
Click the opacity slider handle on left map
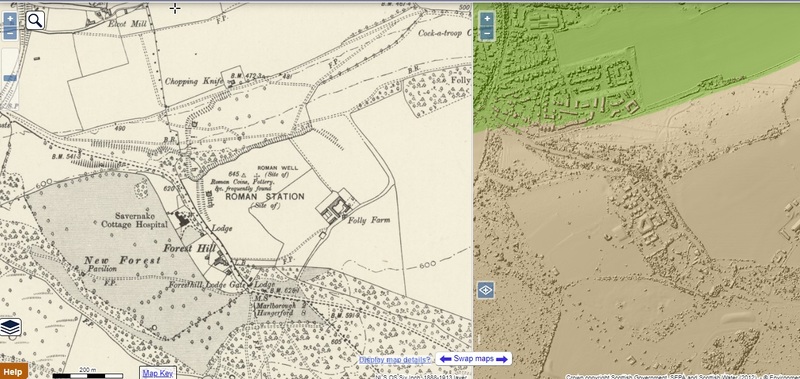pos(10,78)
